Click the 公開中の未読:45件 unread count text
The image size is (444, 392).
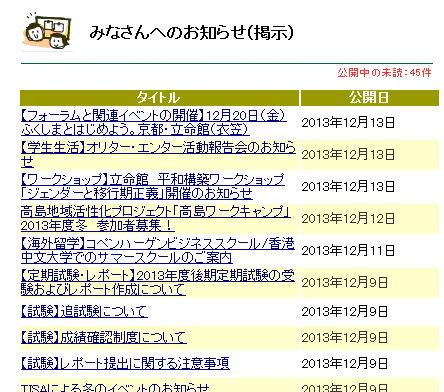click(x=385, y=73)
